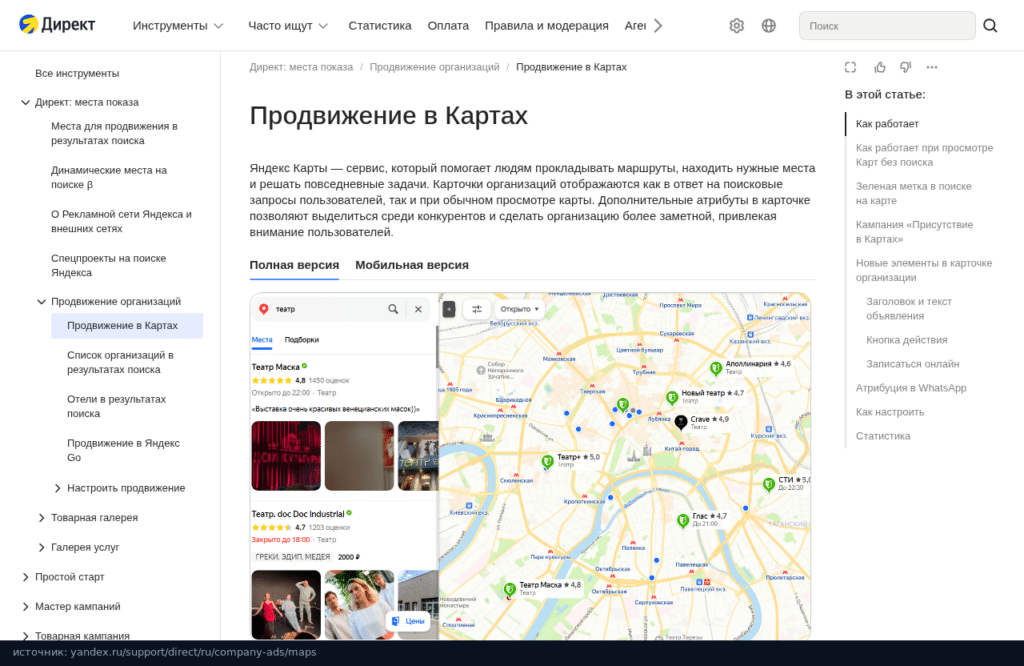Switch to the 'Мобильная версия' tab

(x=411, y=265)
